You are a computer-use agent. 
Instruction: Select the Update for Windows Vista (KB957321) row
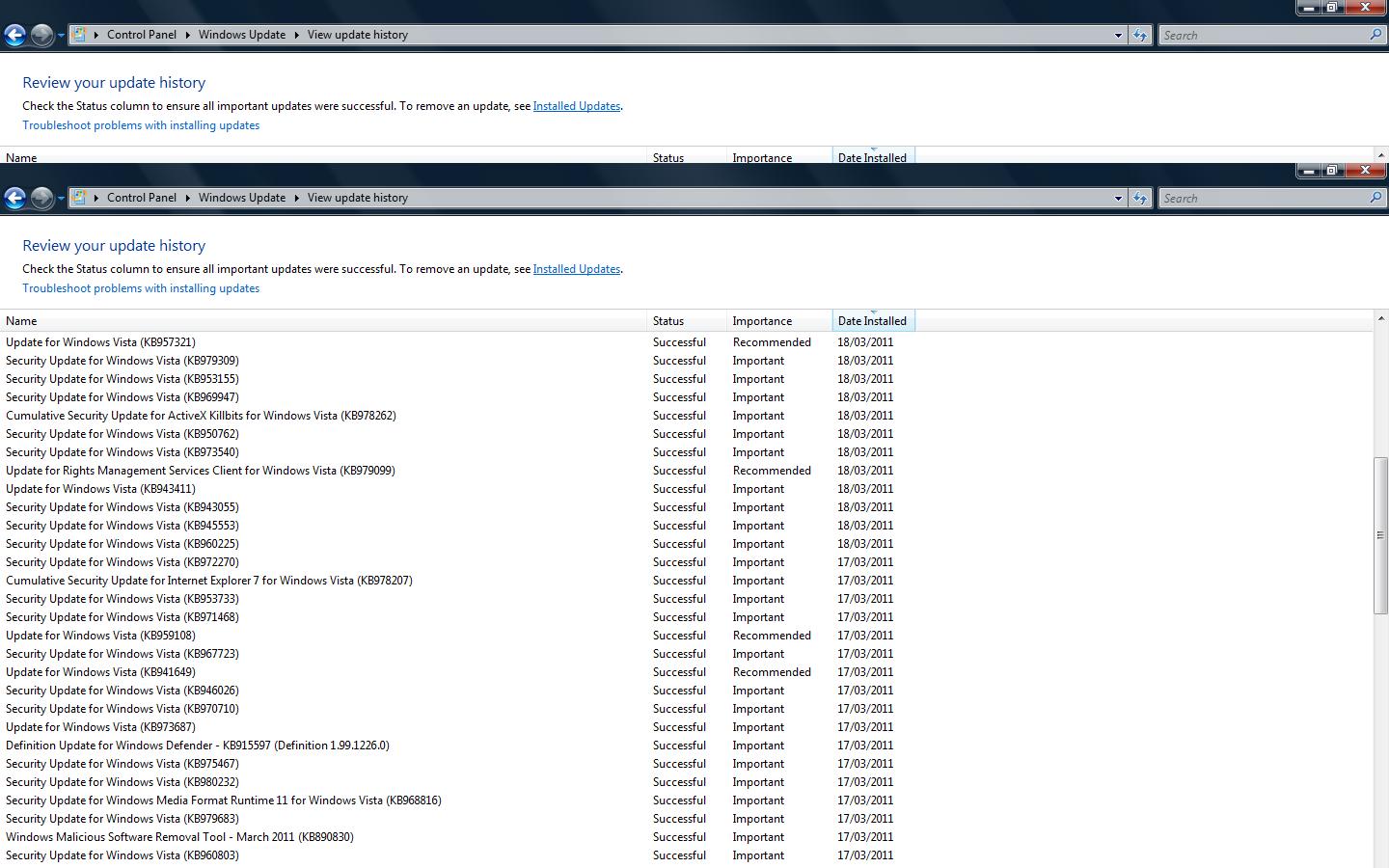coord(686,342)
